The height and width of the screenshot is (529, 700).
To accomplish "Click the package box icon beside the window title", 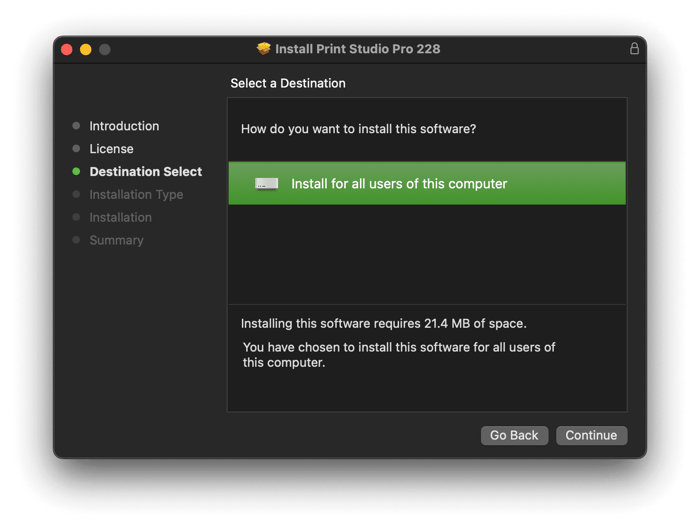I will click(x=264, y=48).
